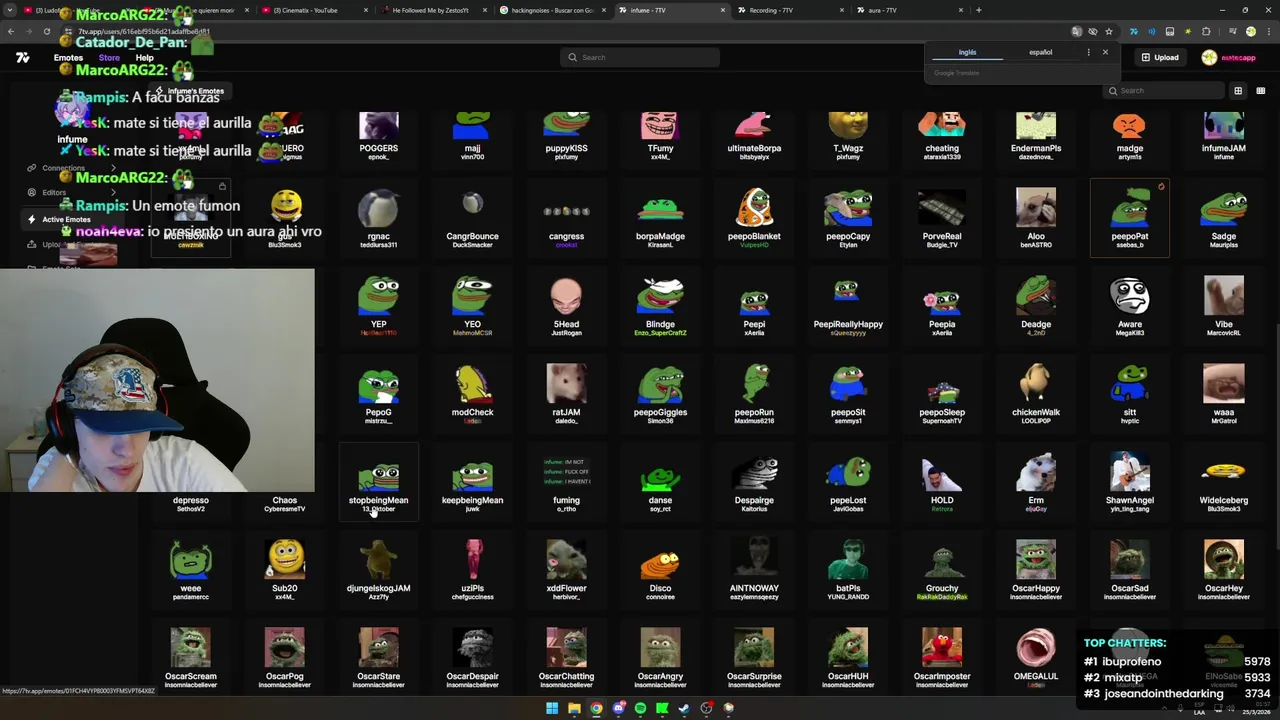Open the EndermanPls emote
1280x720 pixels.
[x=1036, y=136]
